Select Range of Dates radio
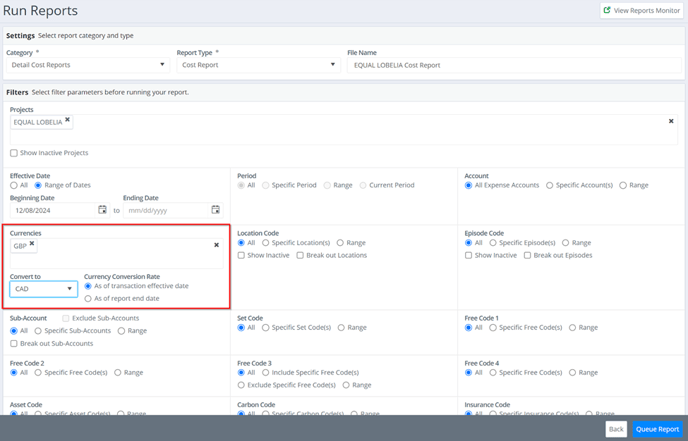688x441 pixels. click(38, 185)
